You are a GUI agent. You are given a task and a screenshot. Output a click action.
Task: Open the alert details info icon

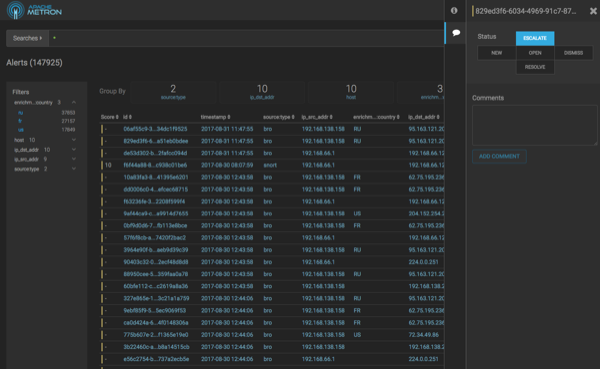pos(454,11)
